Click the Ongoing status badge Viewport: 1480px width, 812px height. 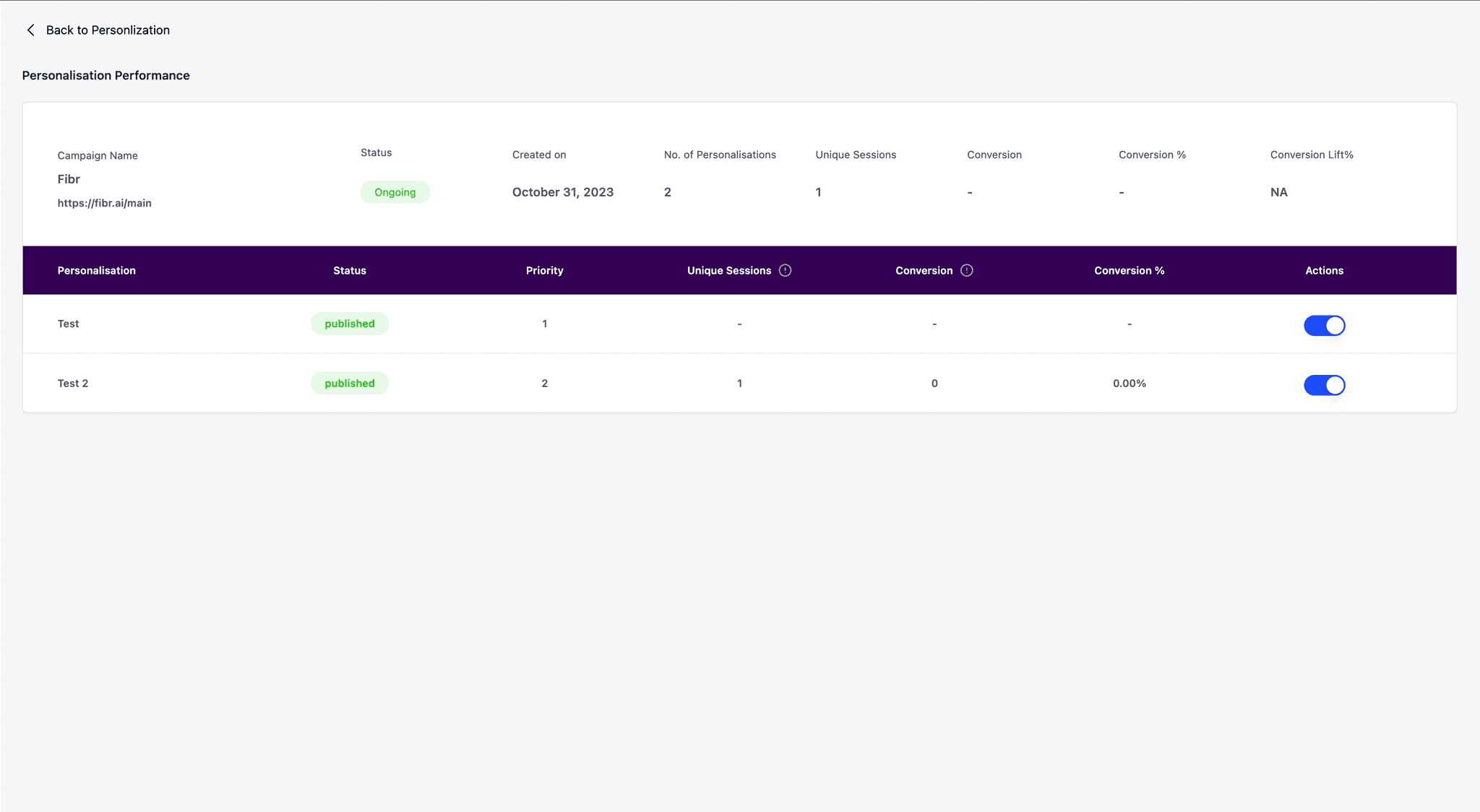395,191
